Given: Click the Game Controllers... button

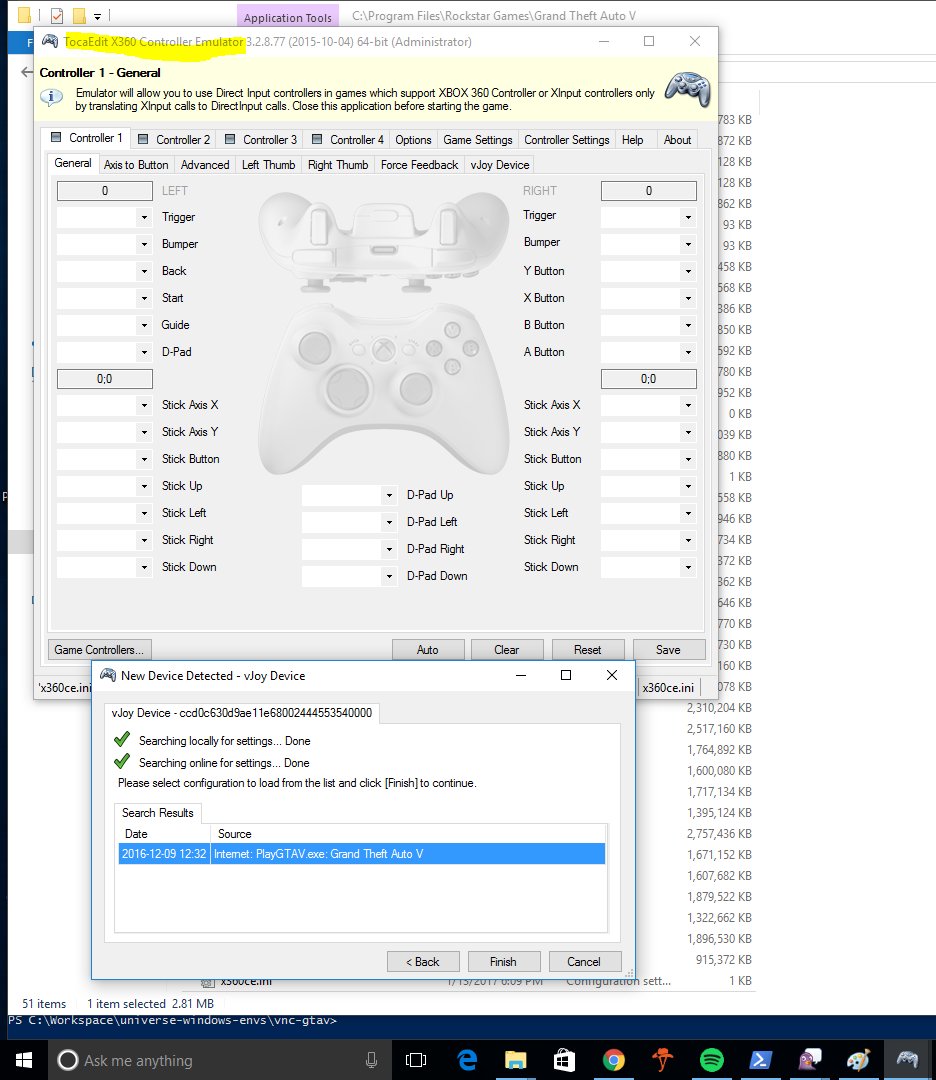Looking at the screenshot, I should coord(99,650).
